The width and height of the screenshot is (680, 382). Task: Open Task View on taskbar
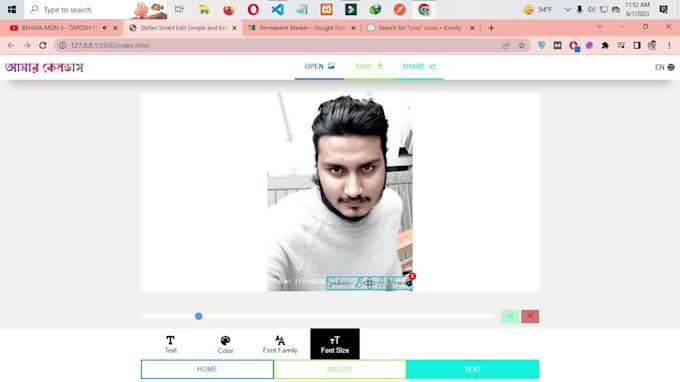179,9
